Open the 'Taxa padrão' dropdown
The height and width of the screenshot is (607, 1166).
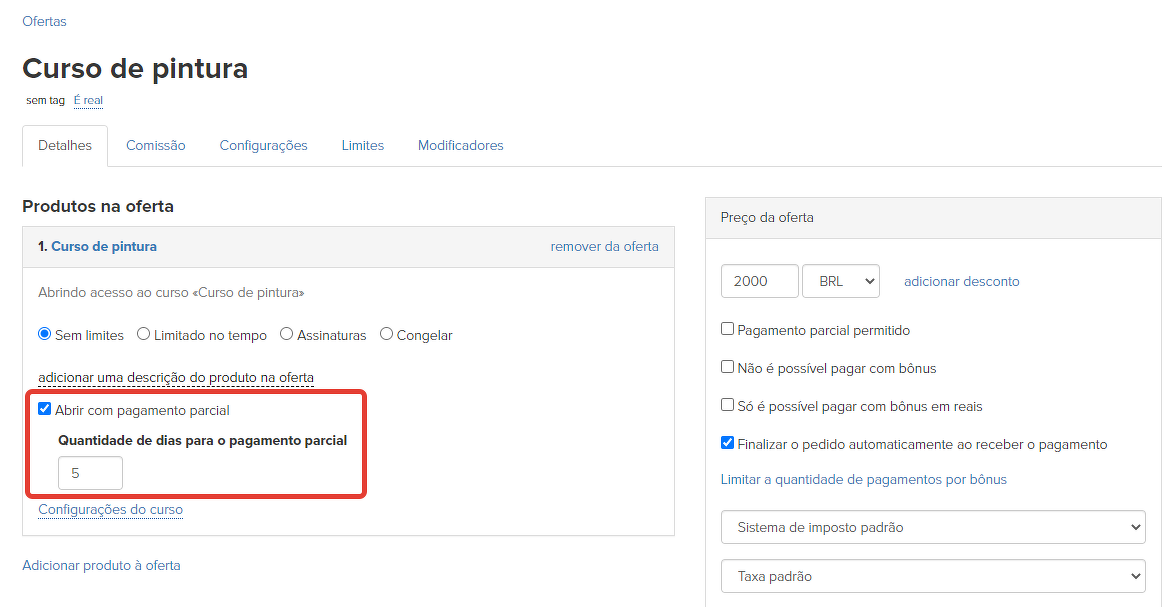point(933,576)
